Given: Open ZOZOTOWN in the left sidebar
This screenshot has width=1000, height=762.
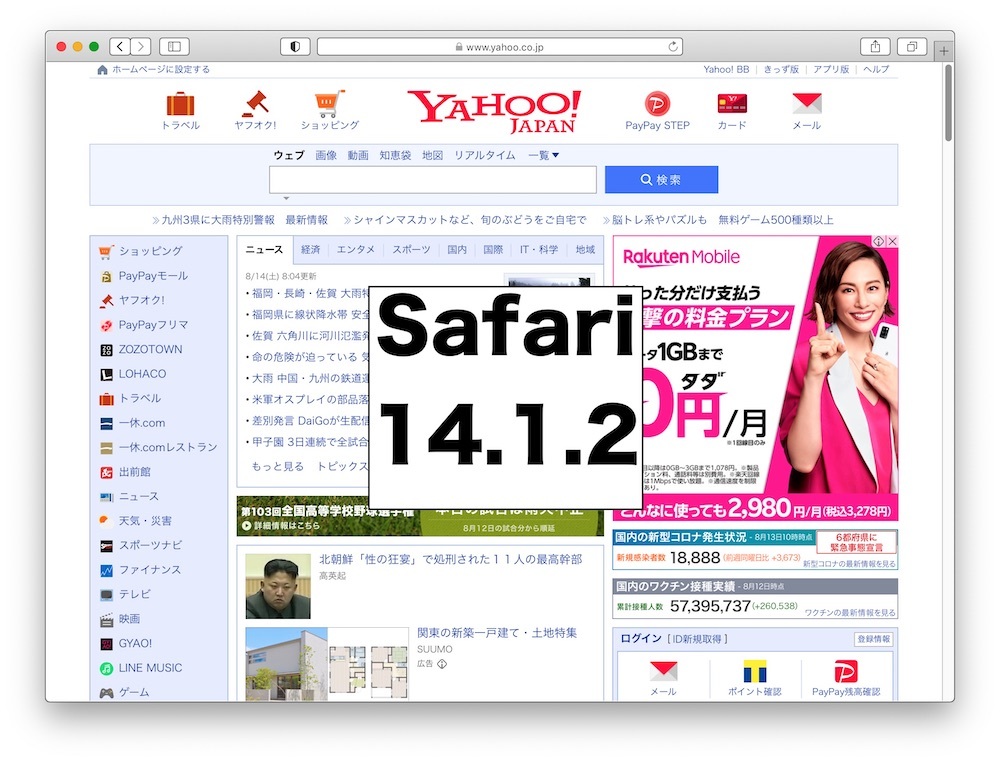Looking at the screenshot, I should click(x=151, y=349).
